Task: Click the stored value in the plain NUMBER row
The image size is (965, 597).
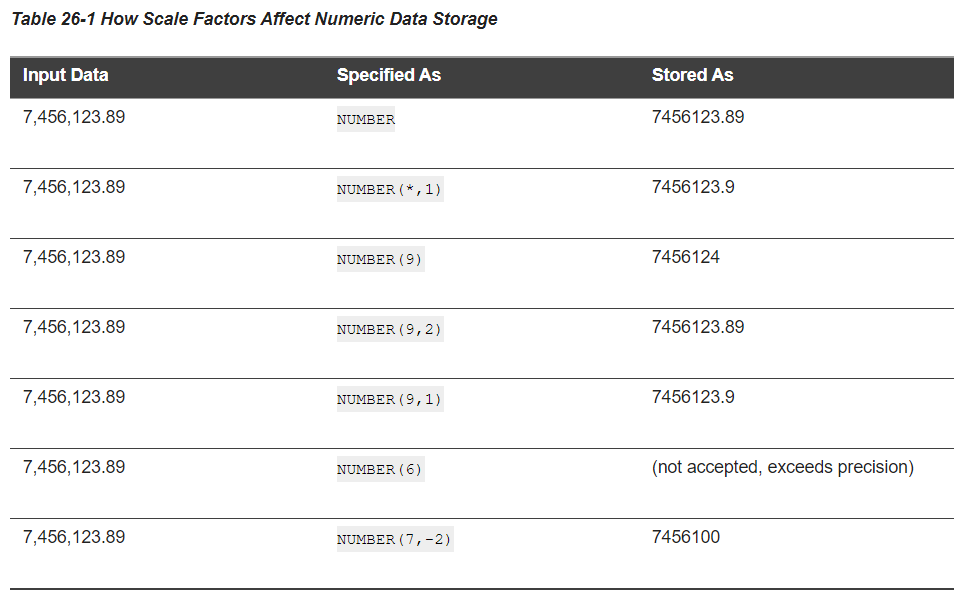Action: (698, 117)
